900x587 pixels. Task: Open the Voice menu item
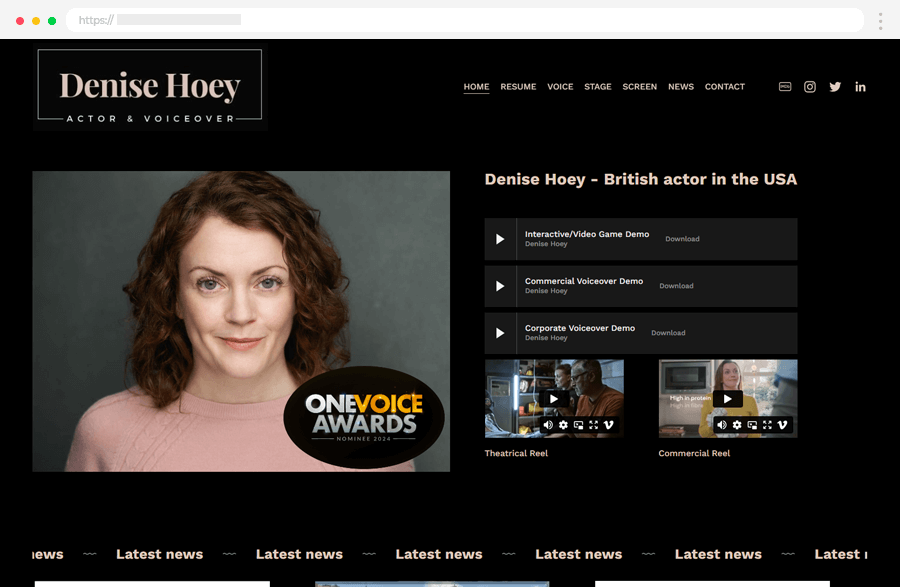click(x=560, y=87)
